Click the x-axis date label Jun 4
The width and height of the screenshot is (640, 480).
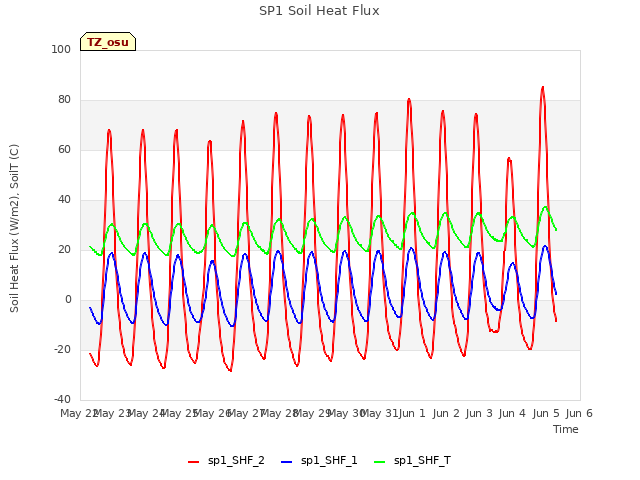[x=512, y=413]
